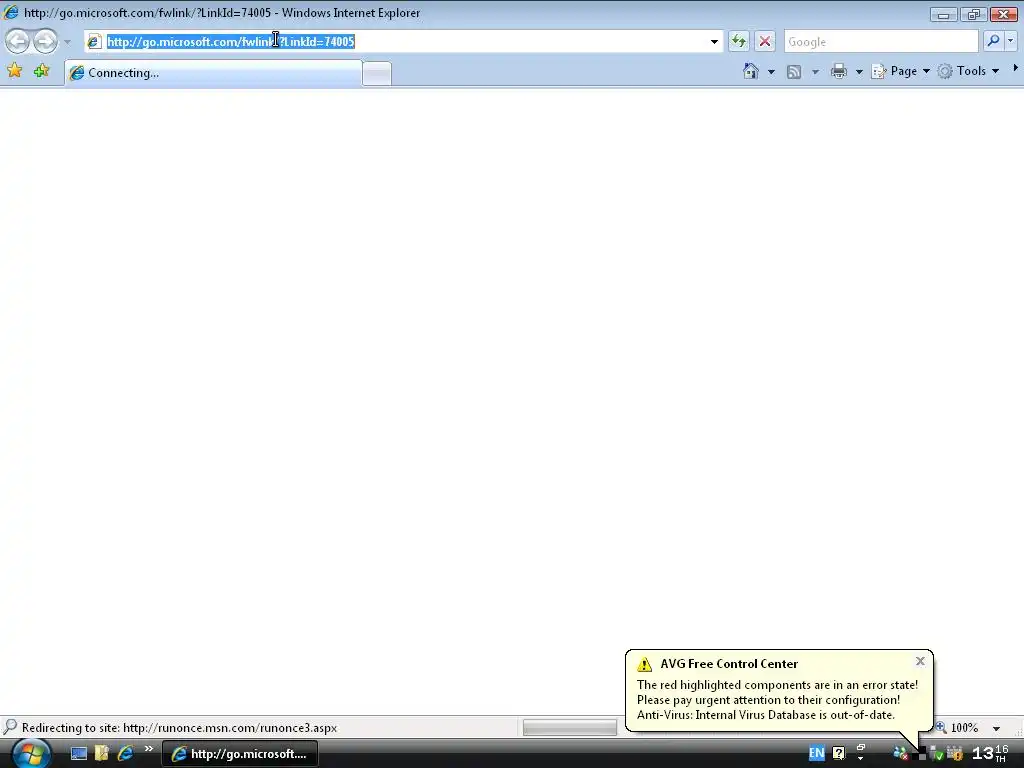
Task: Expand the quick launch overflow chevron
Action: tap(149, 748)
